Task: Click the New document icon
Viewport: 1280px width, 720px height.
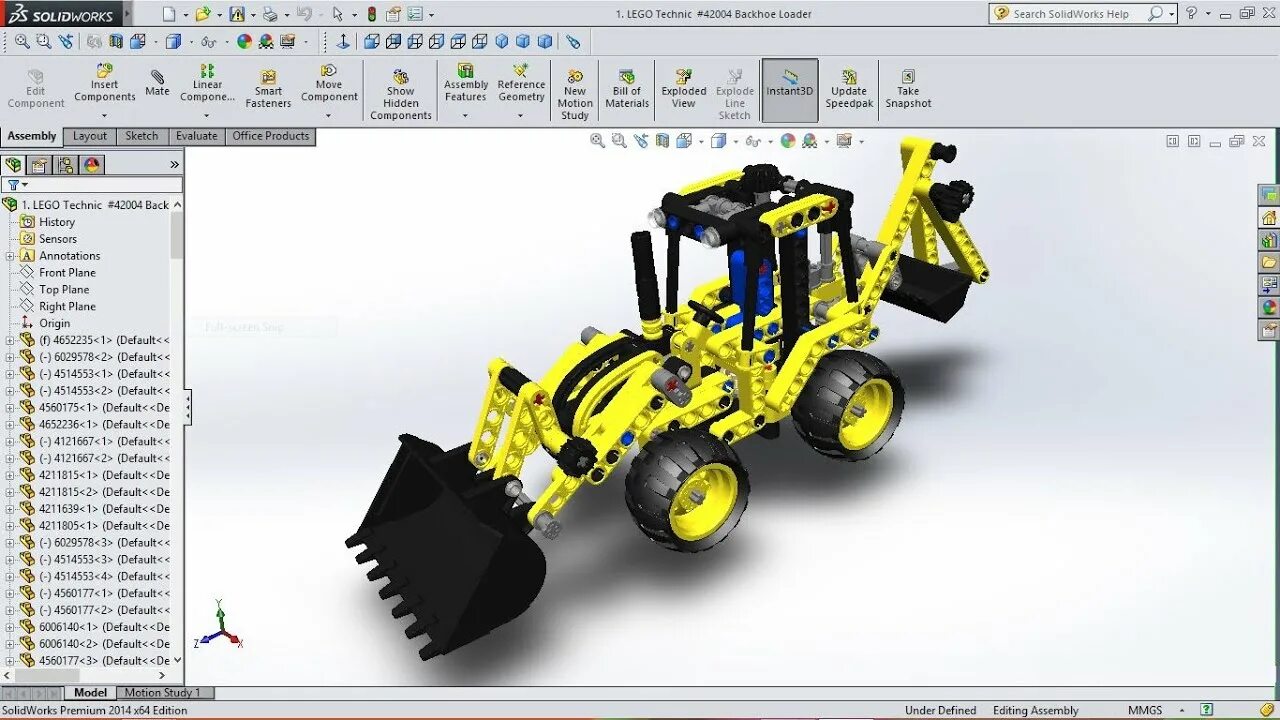Action: pyautogui.click(x=168, y=14)
